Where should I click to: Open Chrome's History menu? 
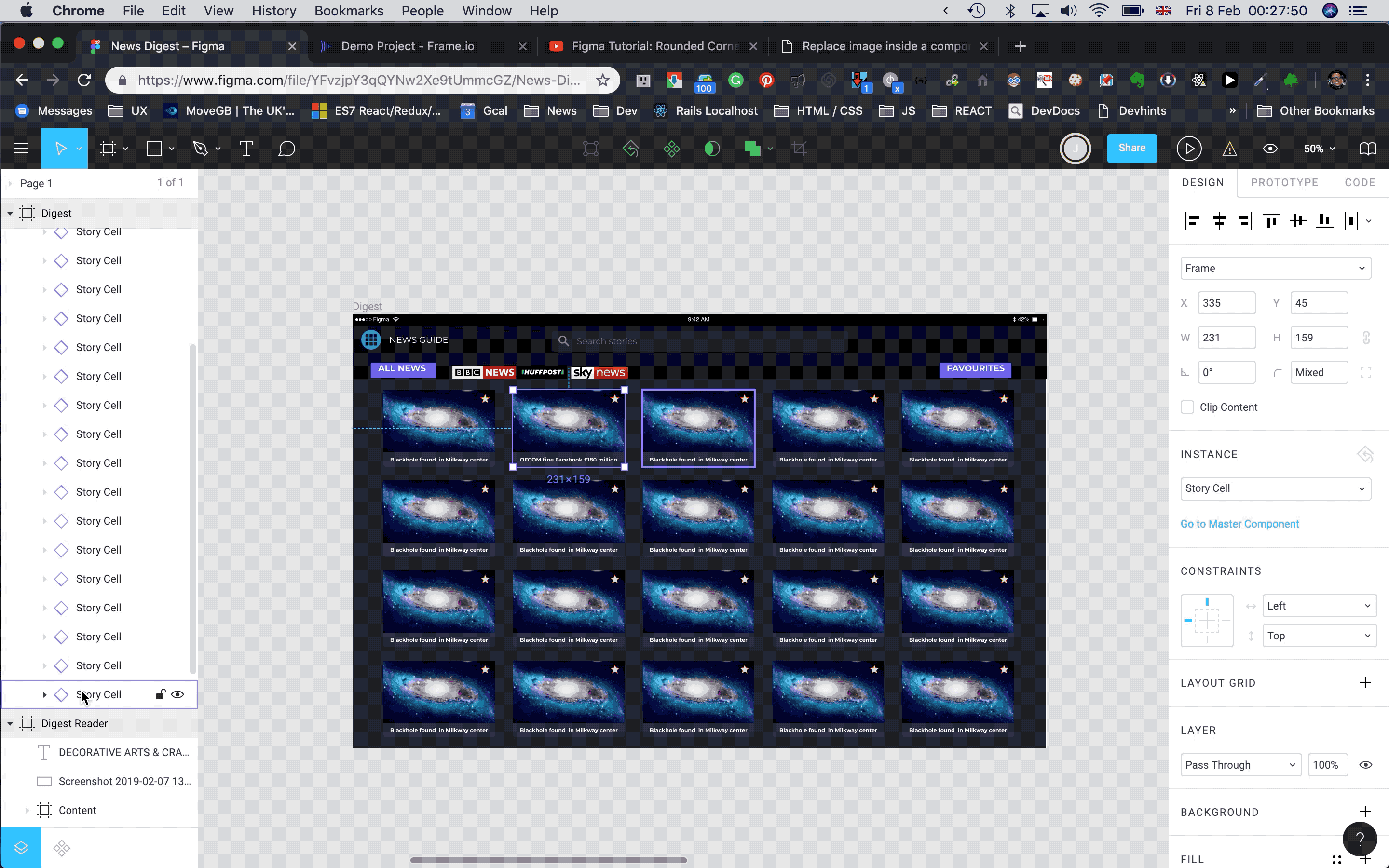click(x=274, y=11)
